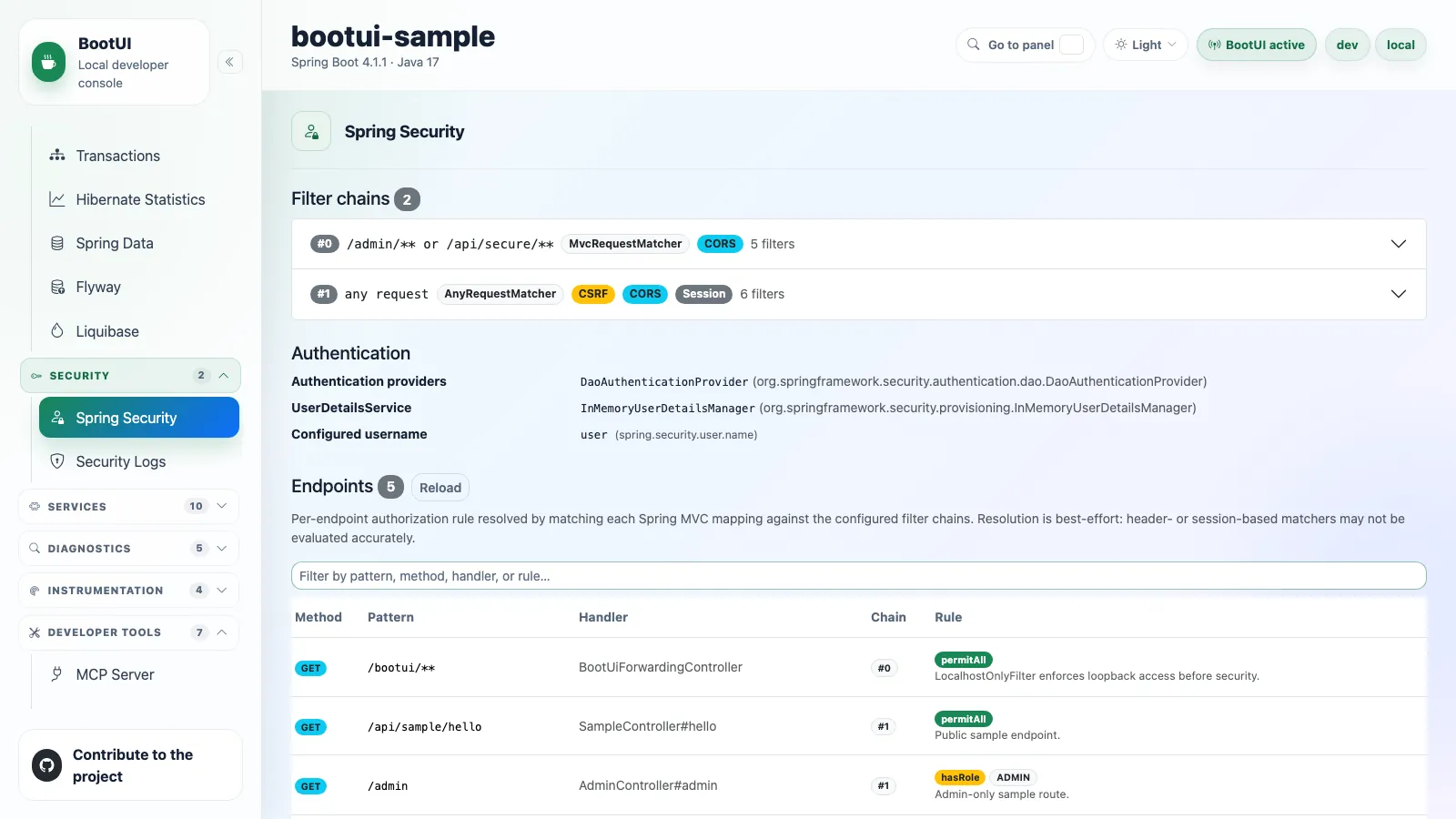The width and height of the screenshot is (1456, 819).
Task: Click the Transactions icon in the sidebar
Action: point(57,156)
